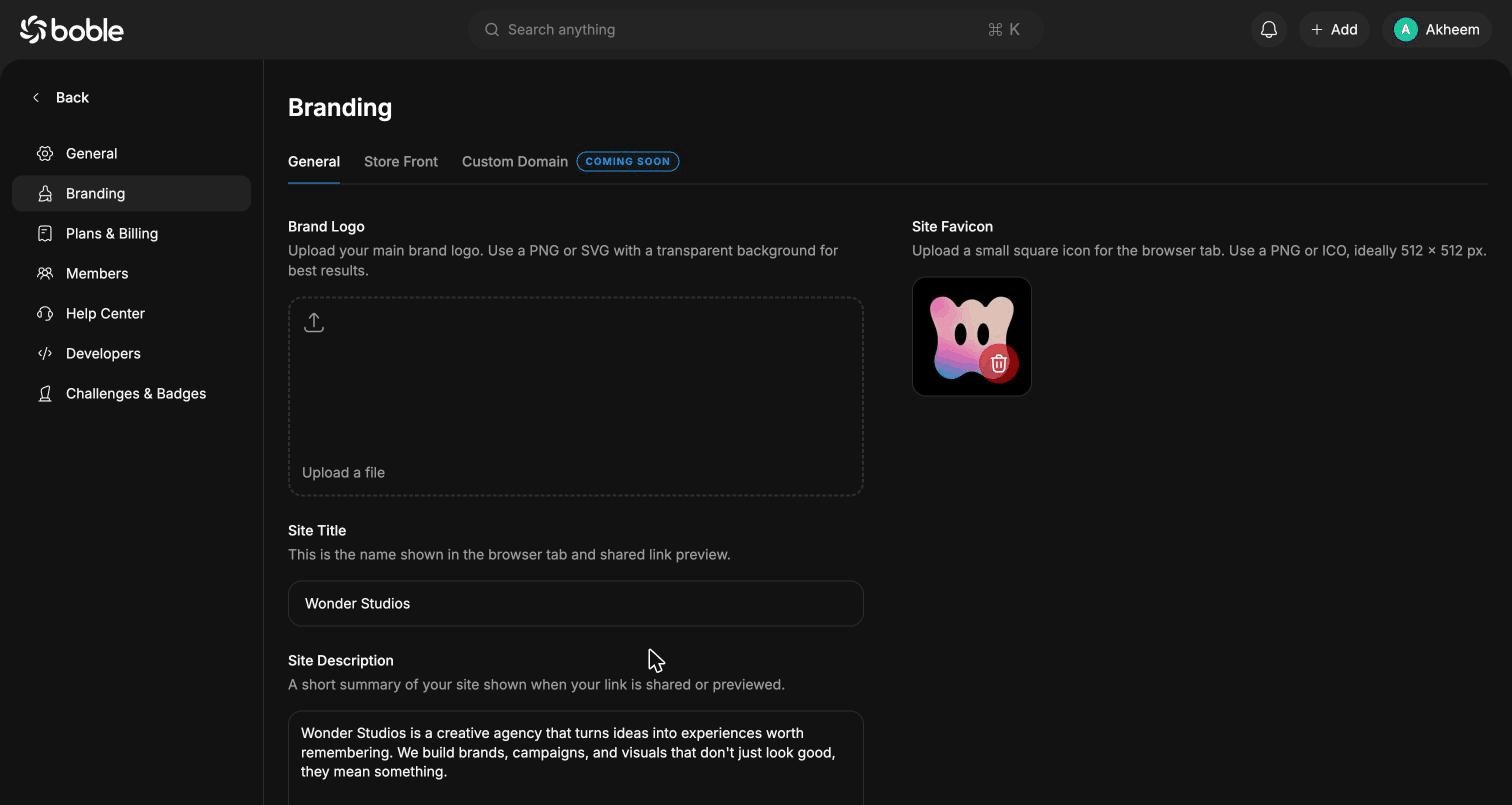Click the plus icon beside Add
The width and height of the screenshot is (1512, 805).
click(x=1317, y=30)
